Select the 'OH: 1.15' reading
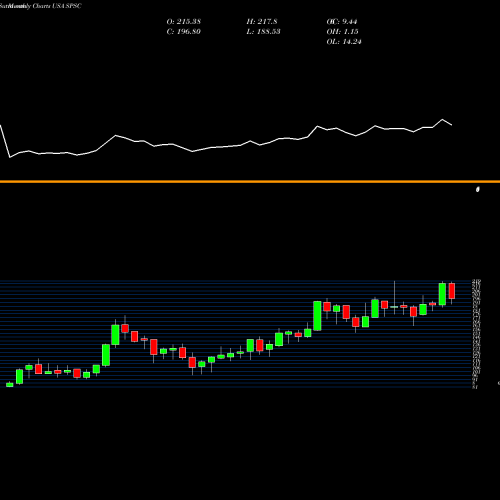500x500 pixels. tap(342, 32)
